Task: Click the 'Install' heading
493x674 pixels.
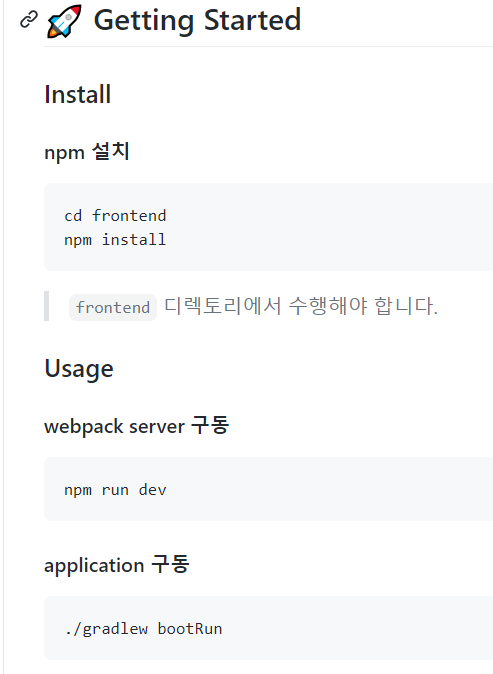Action: click(78, 95)
